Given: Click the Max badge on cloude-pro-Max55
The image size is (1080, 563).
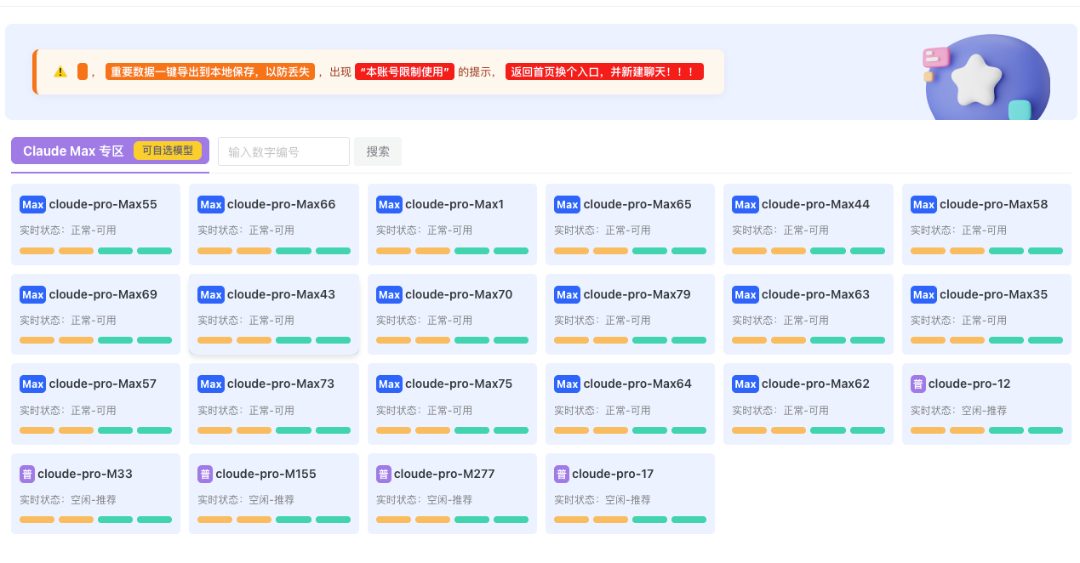Looking at the screenshot, I should point(32,205).
